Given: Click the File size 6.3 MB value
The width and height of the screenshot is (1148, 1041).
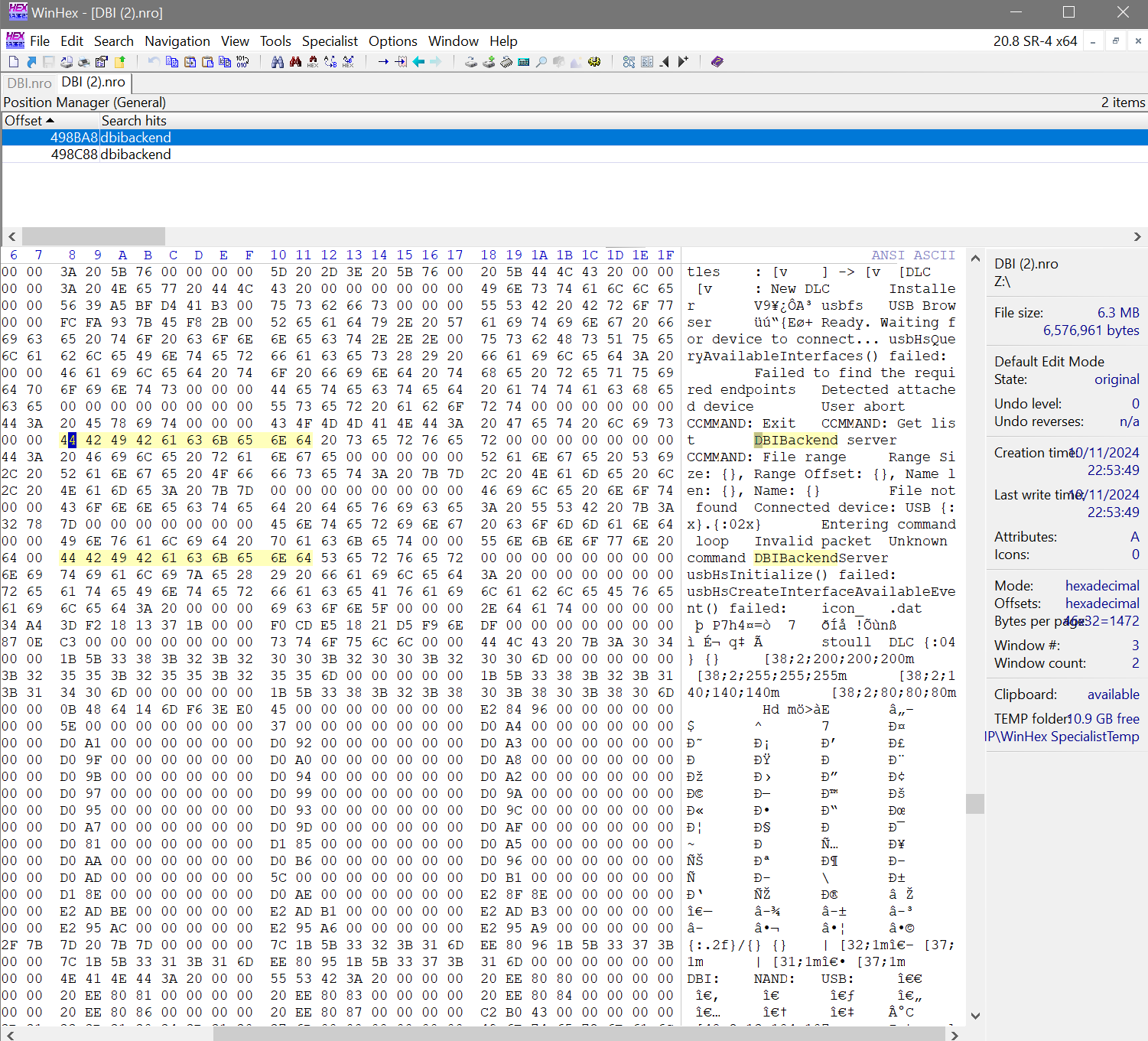Looking at the screenshot, I should [1118, 313].
